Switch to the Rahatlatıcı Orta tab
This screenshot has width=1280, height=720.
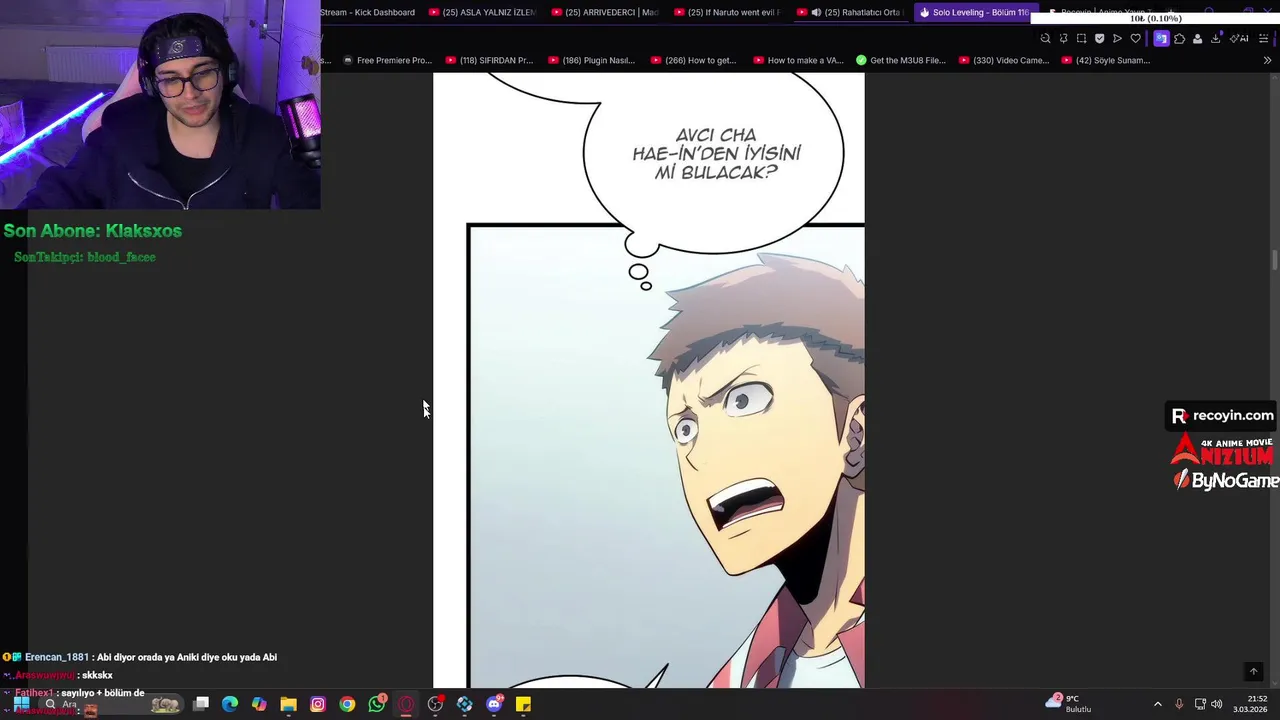click(x=850, y=12)
